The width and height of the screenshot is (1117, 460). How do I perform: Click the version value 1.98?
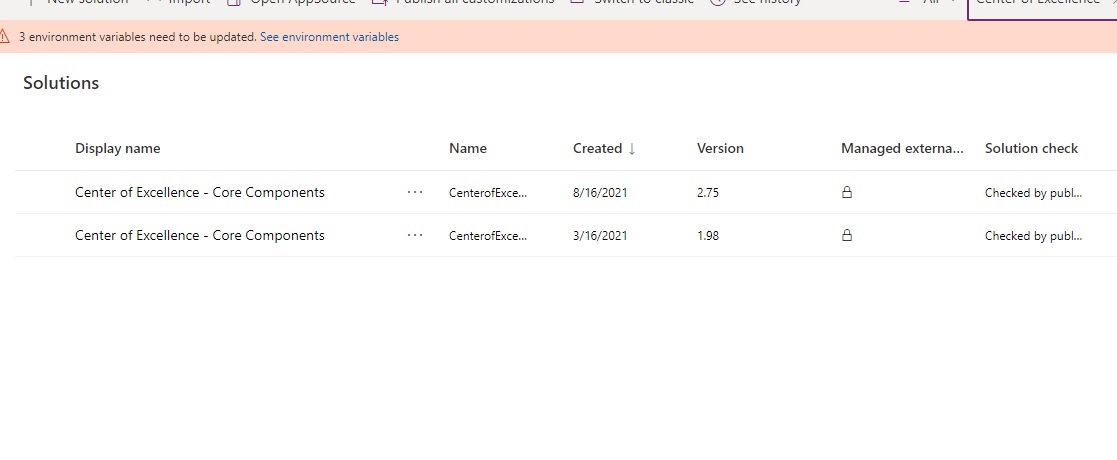tap(708, 235)
